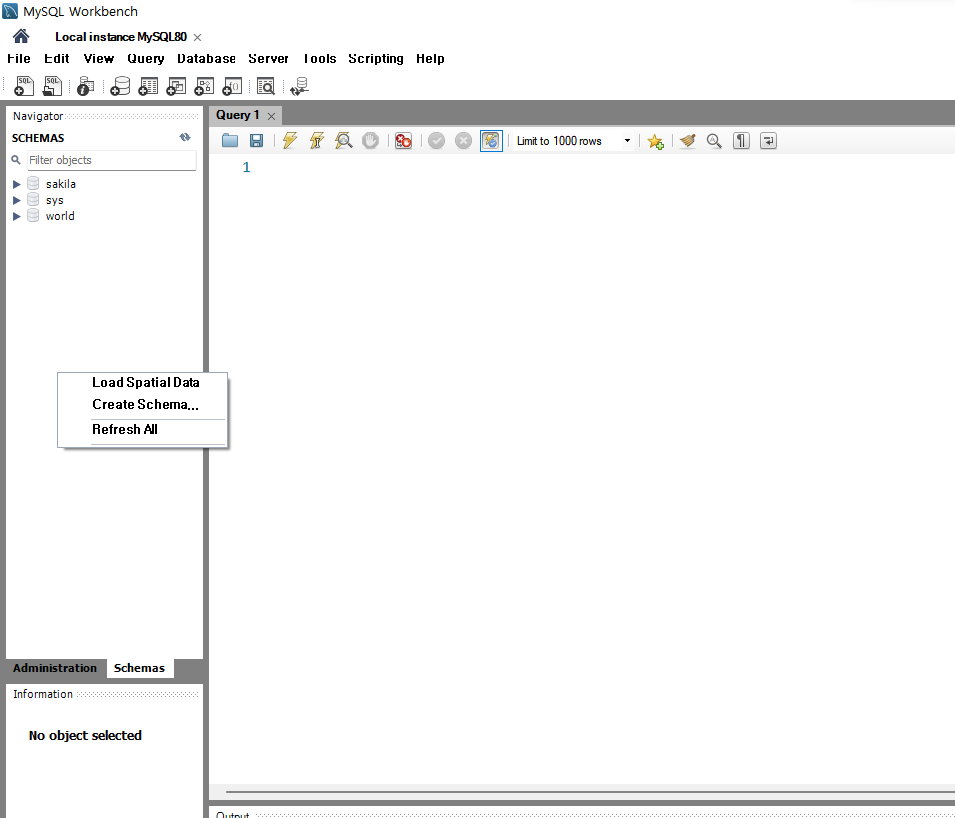Open a script file in query editor
This screenshot has height=818, width=955.
pos(230,141)
